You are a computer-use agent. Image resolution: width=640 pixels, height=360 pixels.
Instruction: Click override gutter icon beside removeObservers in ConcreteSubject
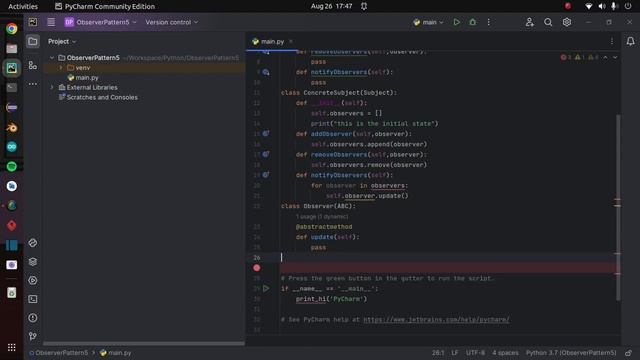(x=266, y=154)
